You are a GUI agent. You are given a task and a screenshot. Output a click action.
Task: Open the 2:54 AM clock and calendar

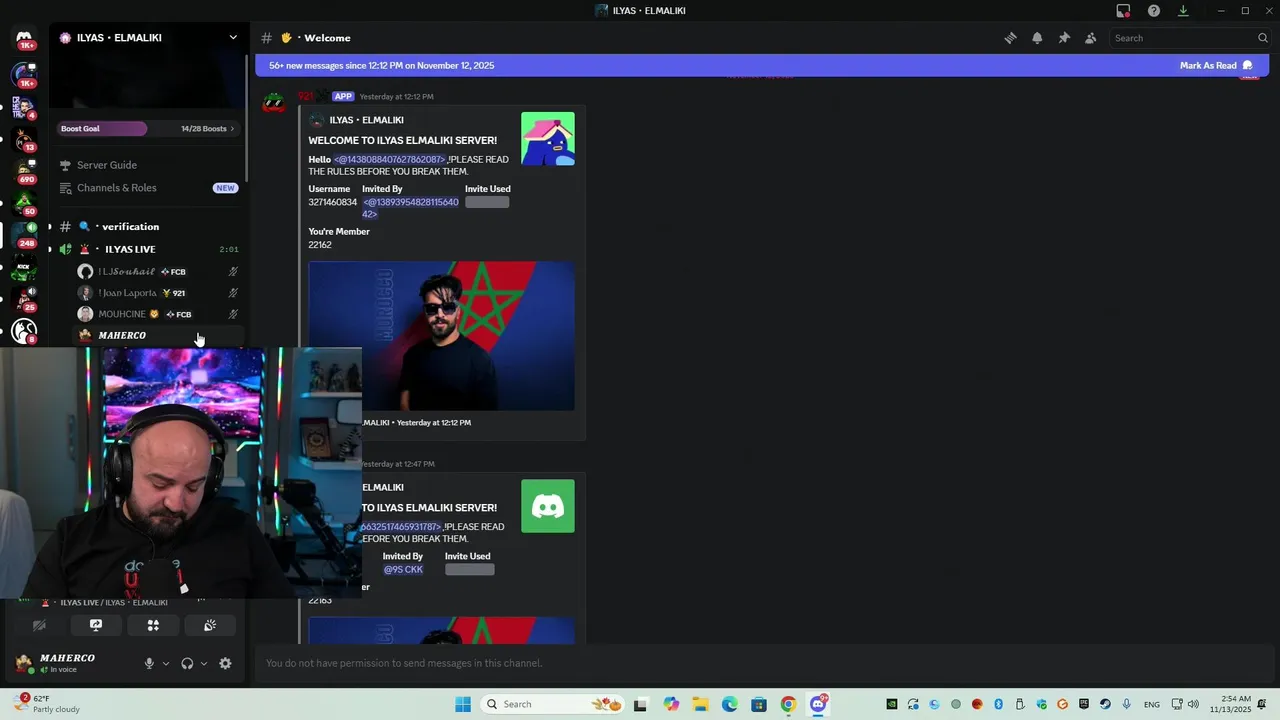pyautogui.click(x=1230, y=704)
